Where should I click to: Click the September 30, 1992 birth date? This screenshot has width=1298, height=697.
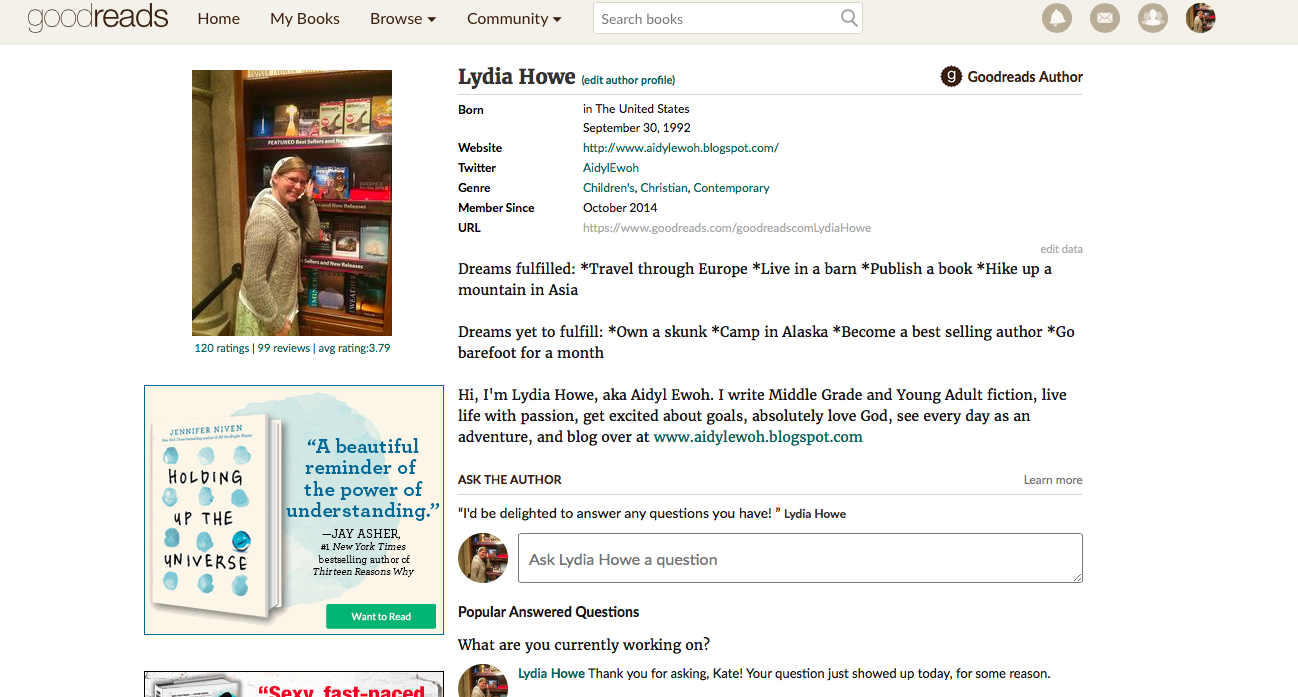[x=637, y=128]
